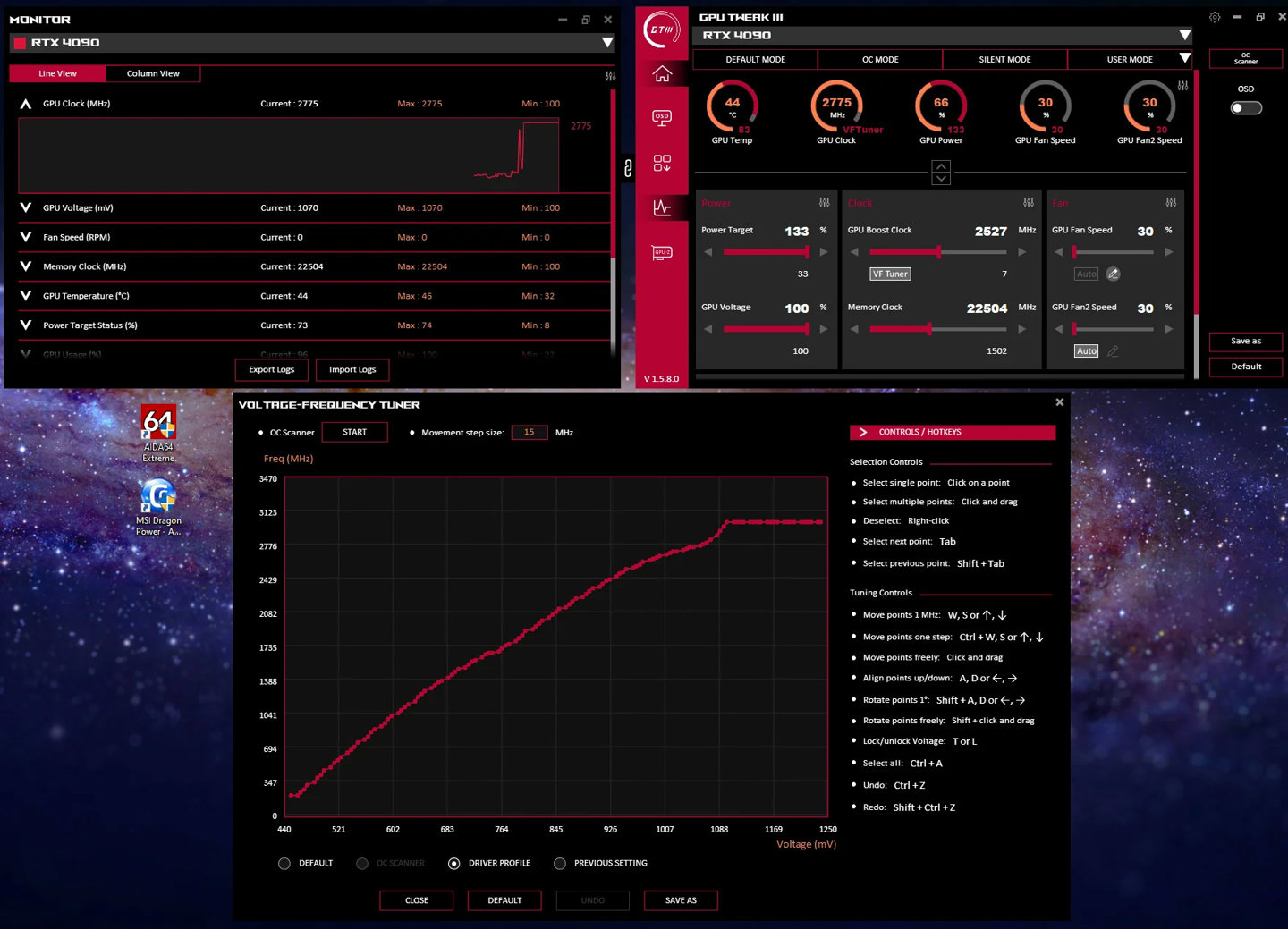Screen dimensions: 1288x929
Task: Switch to Column View tab
Action: click(x=153, y=73)
